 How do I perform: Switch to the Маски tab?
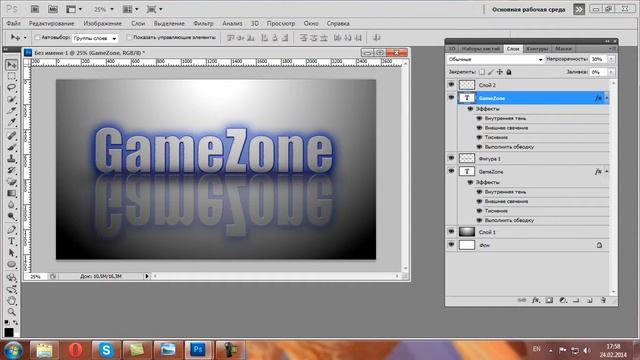pyautogui.click(x=563, y=49)
